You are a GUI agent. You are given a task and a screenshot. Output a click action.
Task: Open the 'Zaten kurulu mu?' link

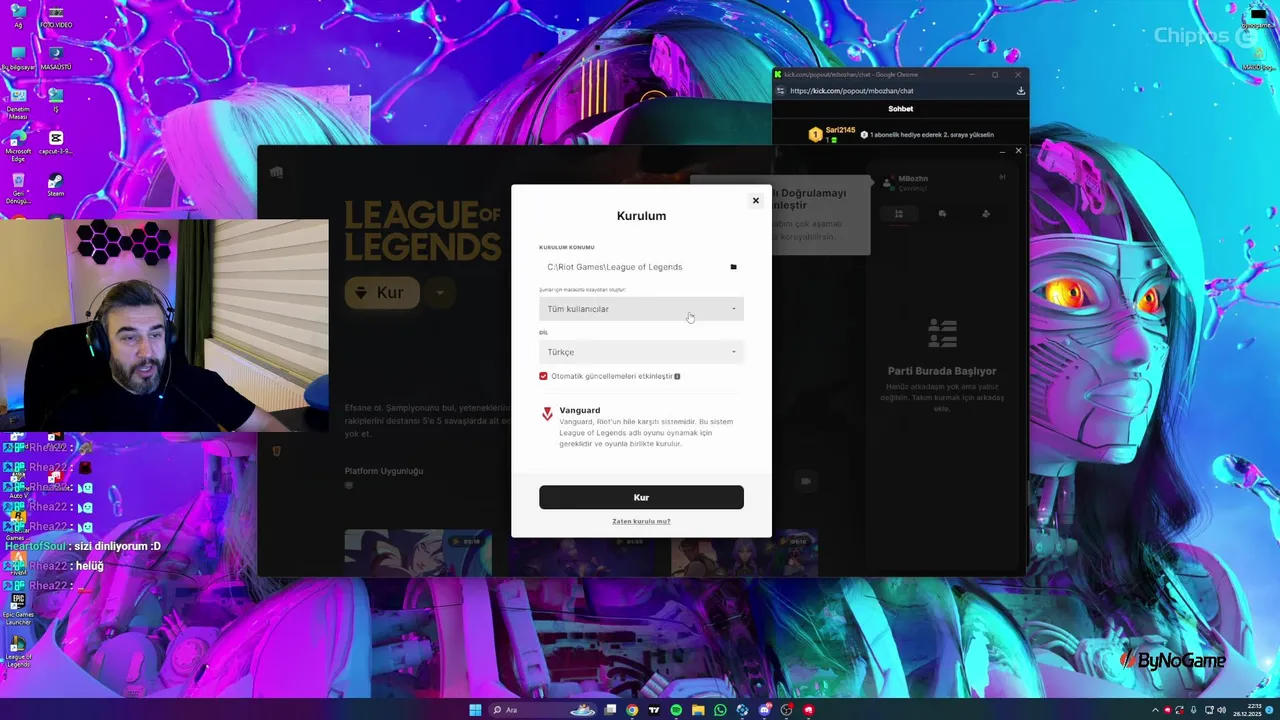click(641, 521)
